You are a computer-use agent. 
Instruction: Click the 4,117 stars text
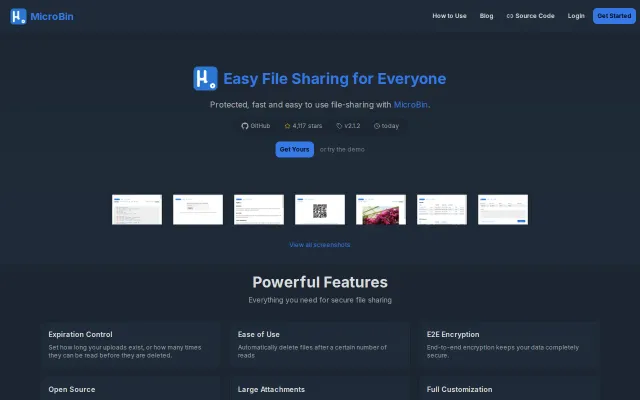(x=307, y=126)
